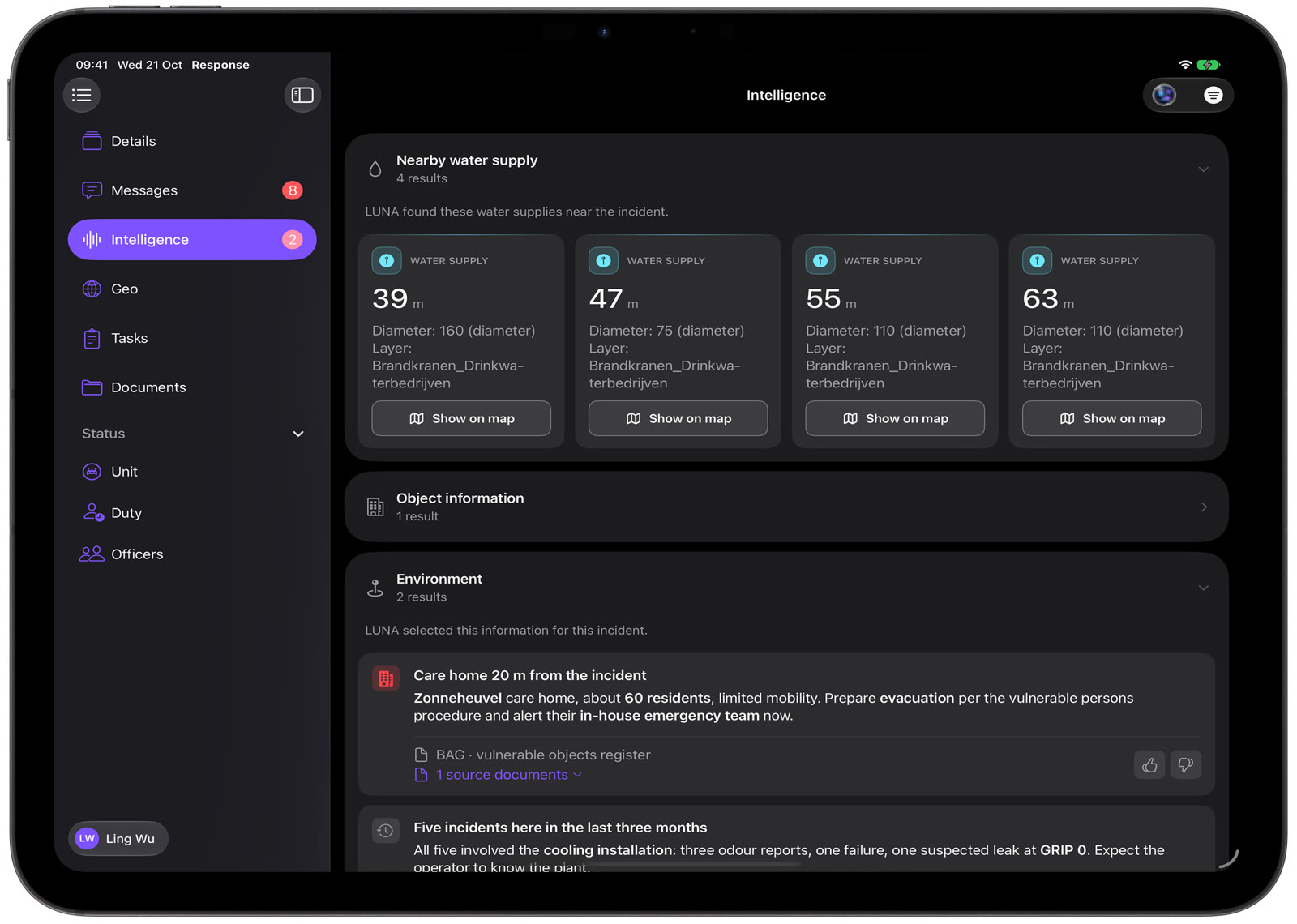Click water supply icon on 39 m card
Screen dimensions: 1297x924
[387, 260]
